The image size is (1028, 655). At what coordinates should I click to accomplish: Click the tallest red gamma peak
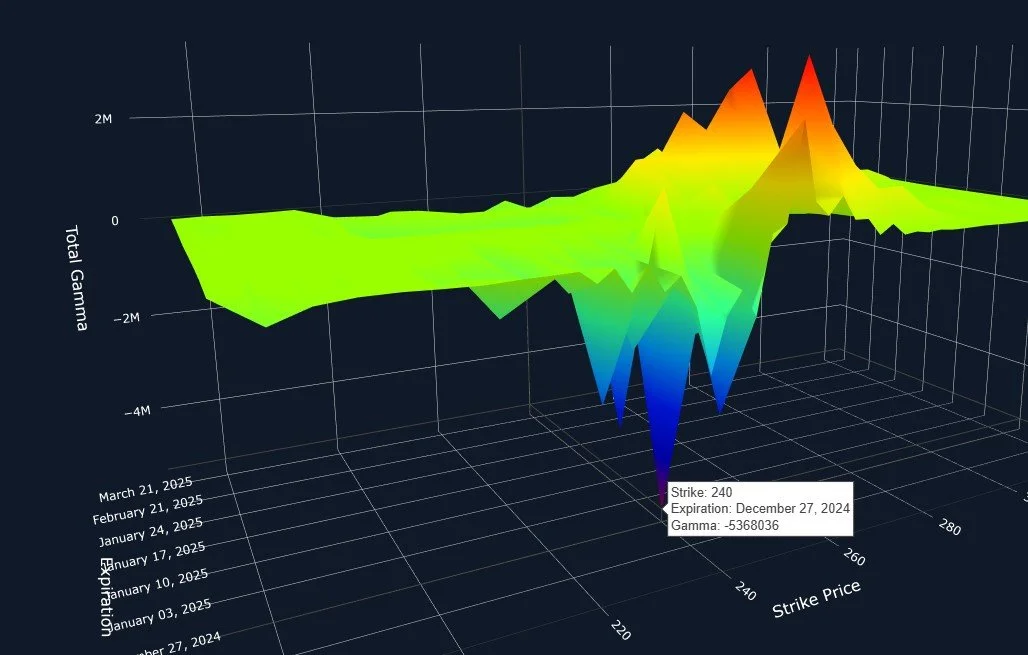pos(810,60)
